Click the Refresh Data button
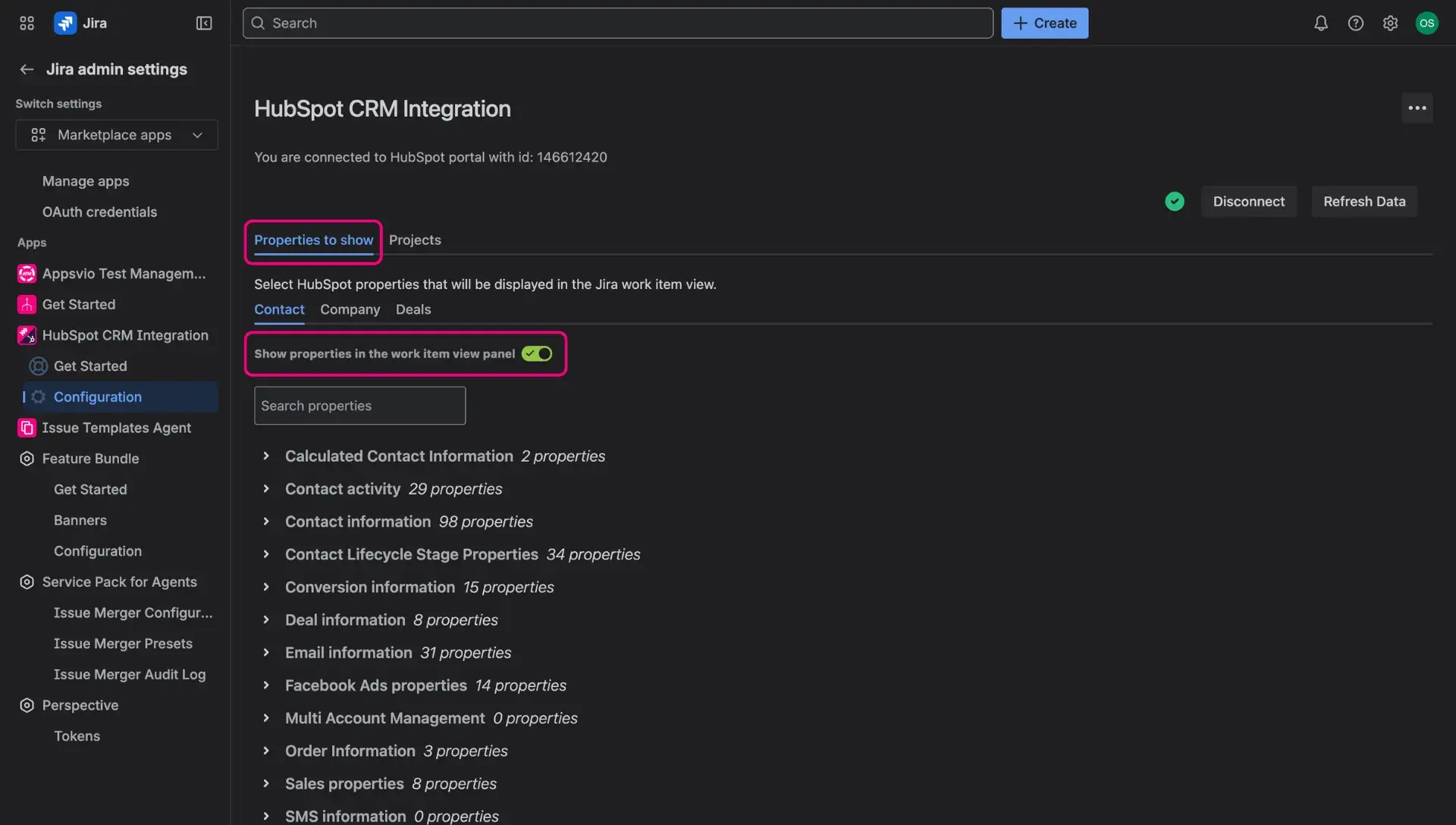 [x=1363, y=201]
